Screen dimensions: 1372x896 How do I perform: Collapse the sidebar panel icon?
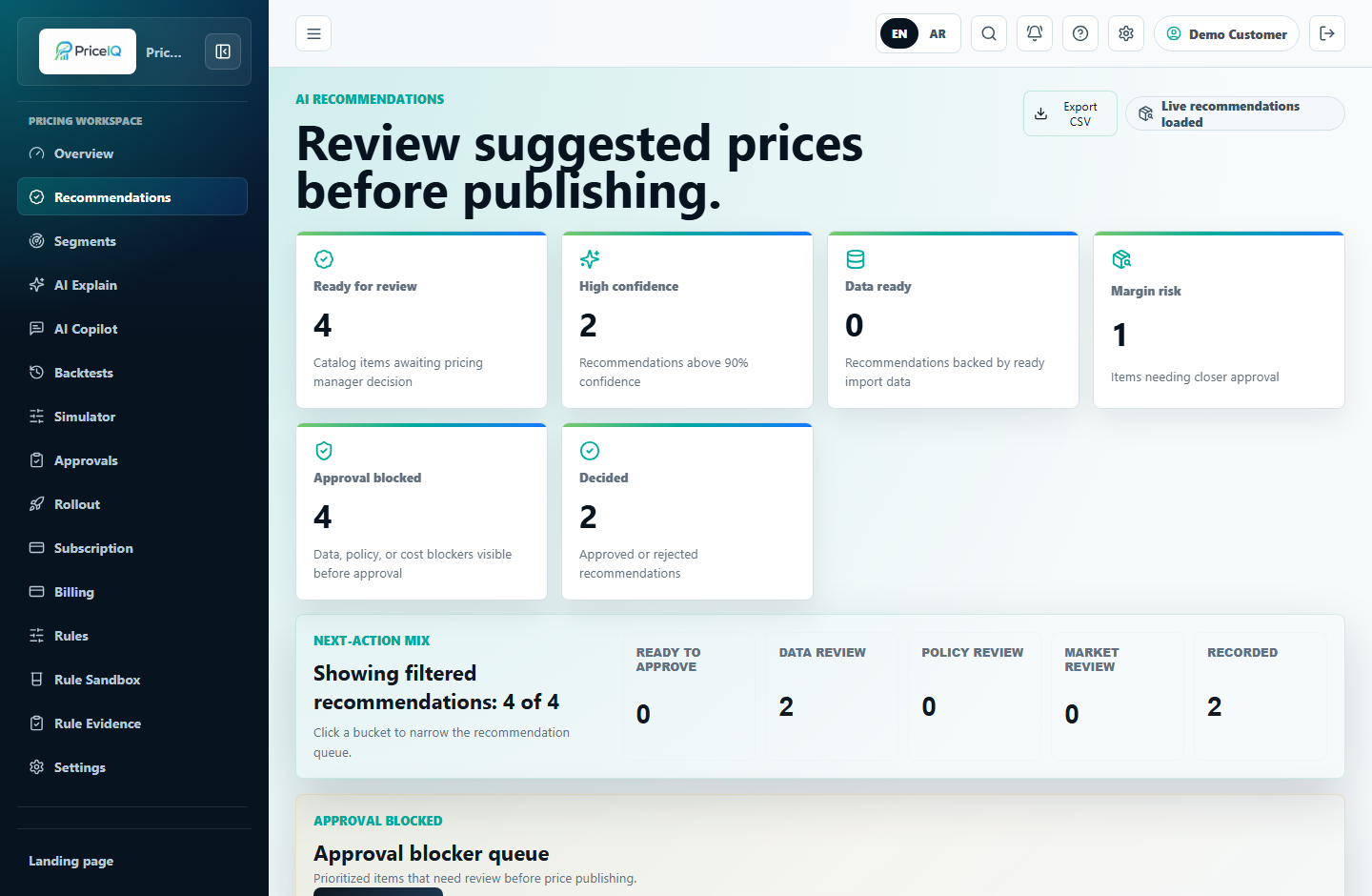223,51
